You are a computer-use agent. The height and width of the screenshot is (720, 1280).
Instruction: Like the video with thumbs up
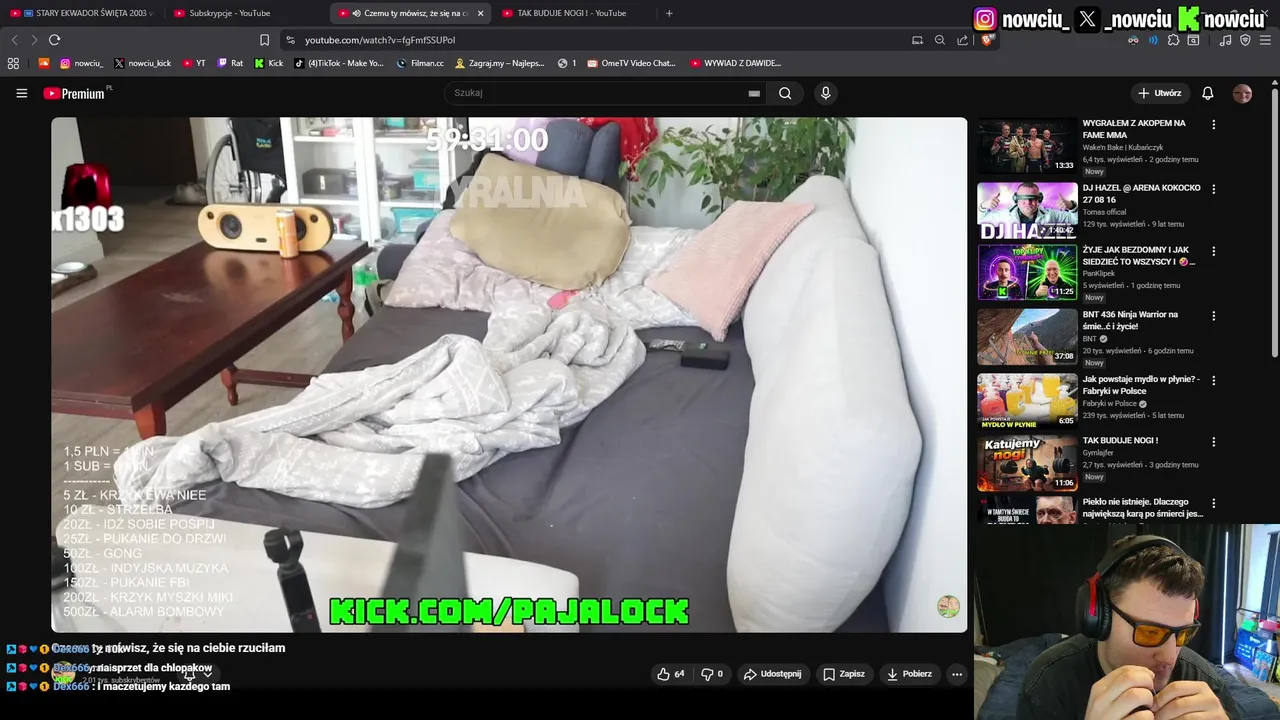[671, 674]
